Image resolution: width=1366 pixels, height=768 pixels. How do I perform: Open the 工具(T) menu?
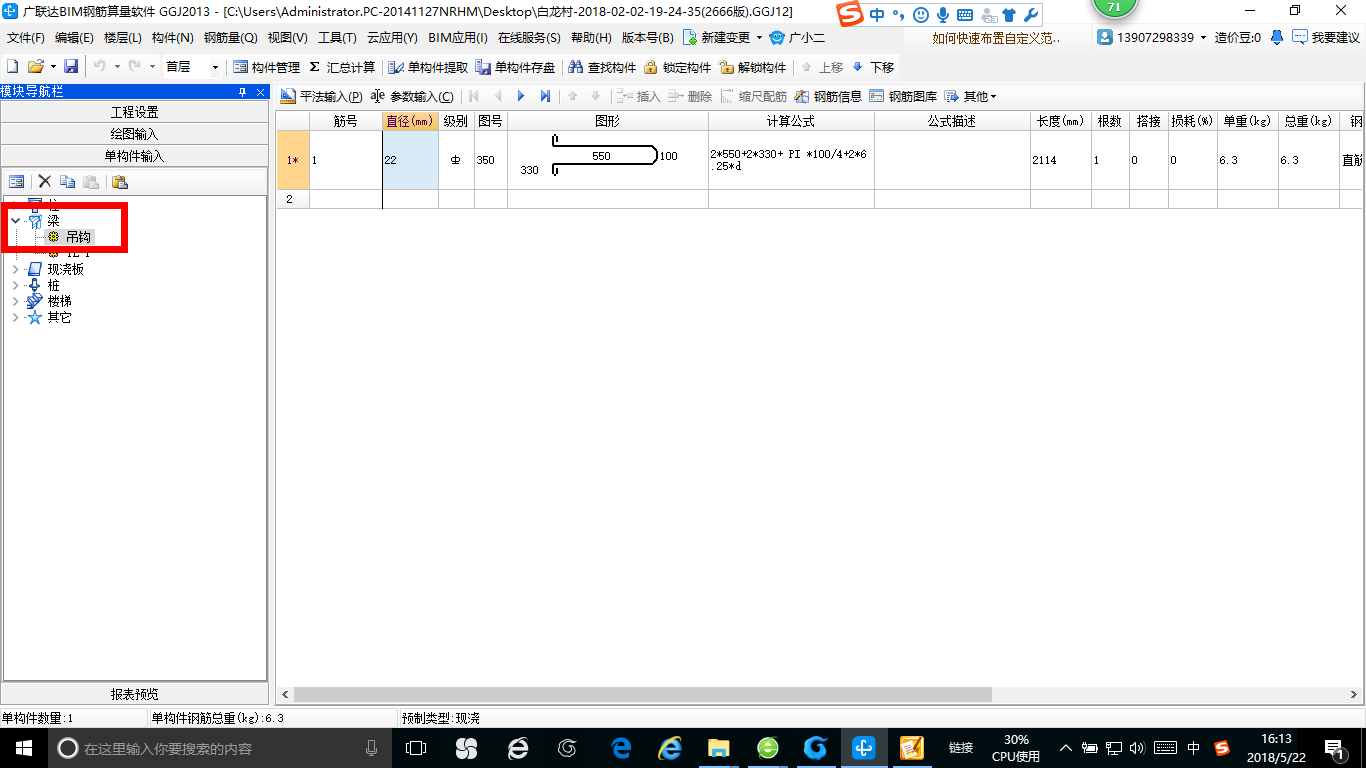337,37
